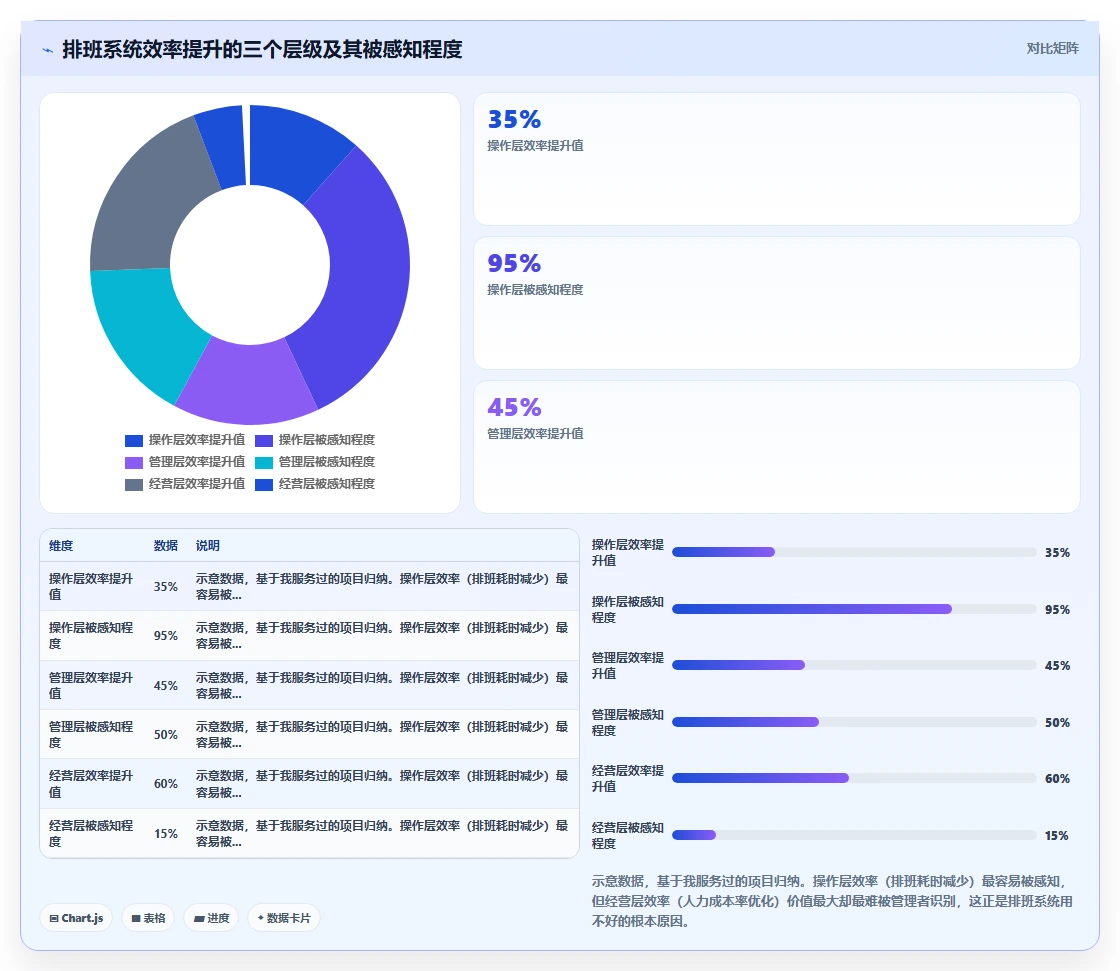Click the 45% progress bar for 管理层效率提升值
This screenshot has width=1120, height=971.
click(854, 665)
